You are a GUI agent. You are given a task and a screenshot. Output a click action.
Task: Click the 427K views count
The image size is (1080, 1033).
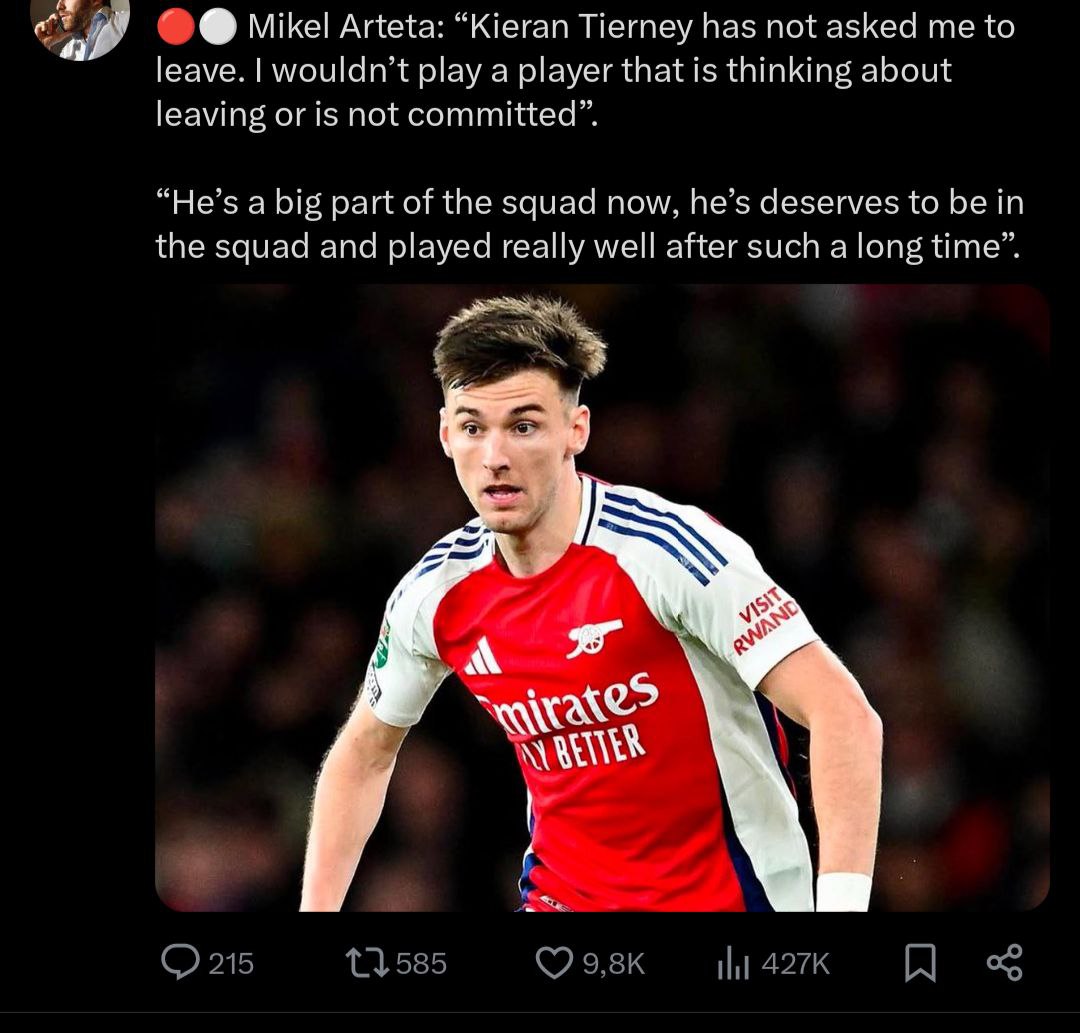click(x=795, y=963)
